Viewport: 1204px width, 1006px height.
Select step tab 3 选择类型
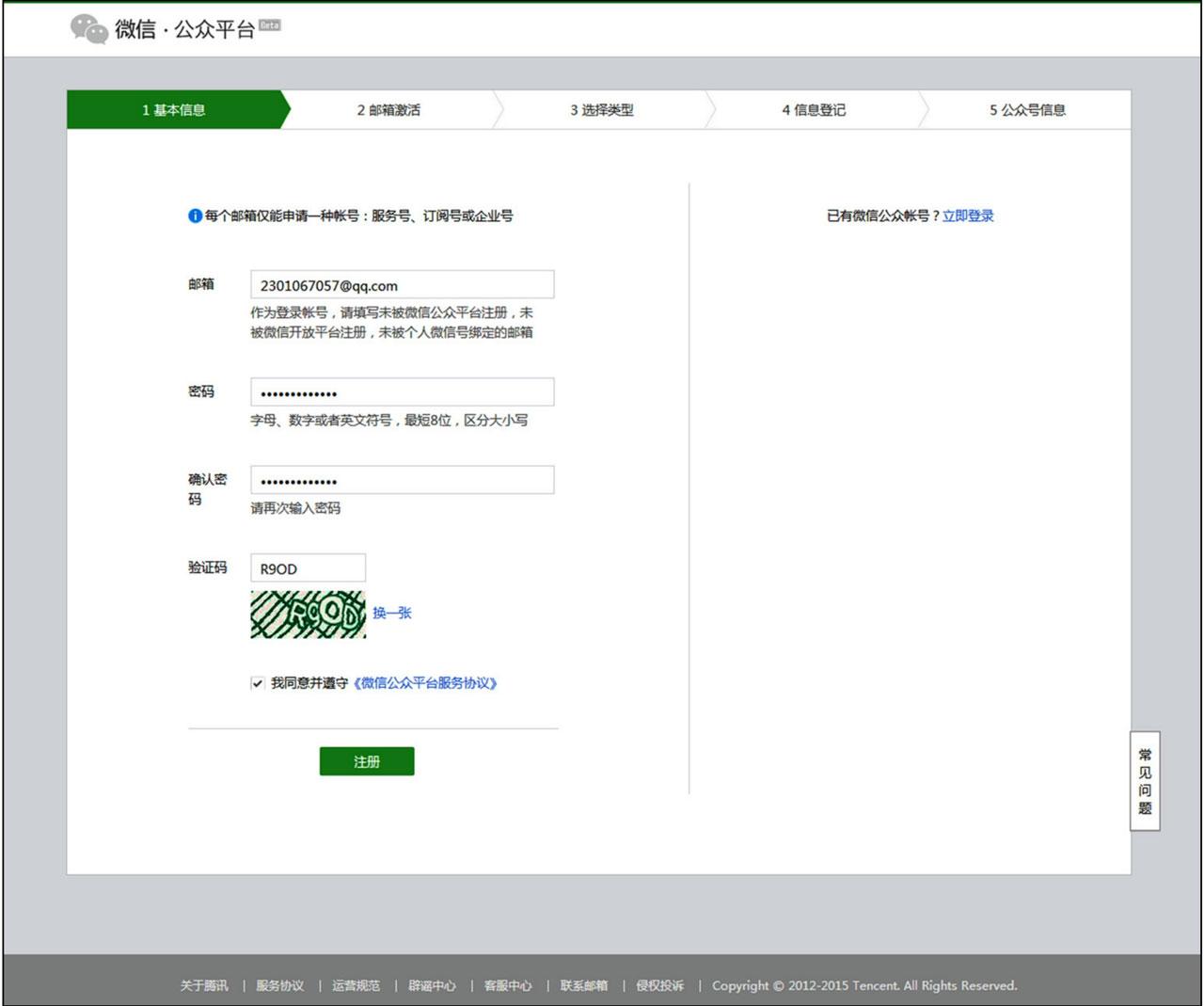[602, 110]
